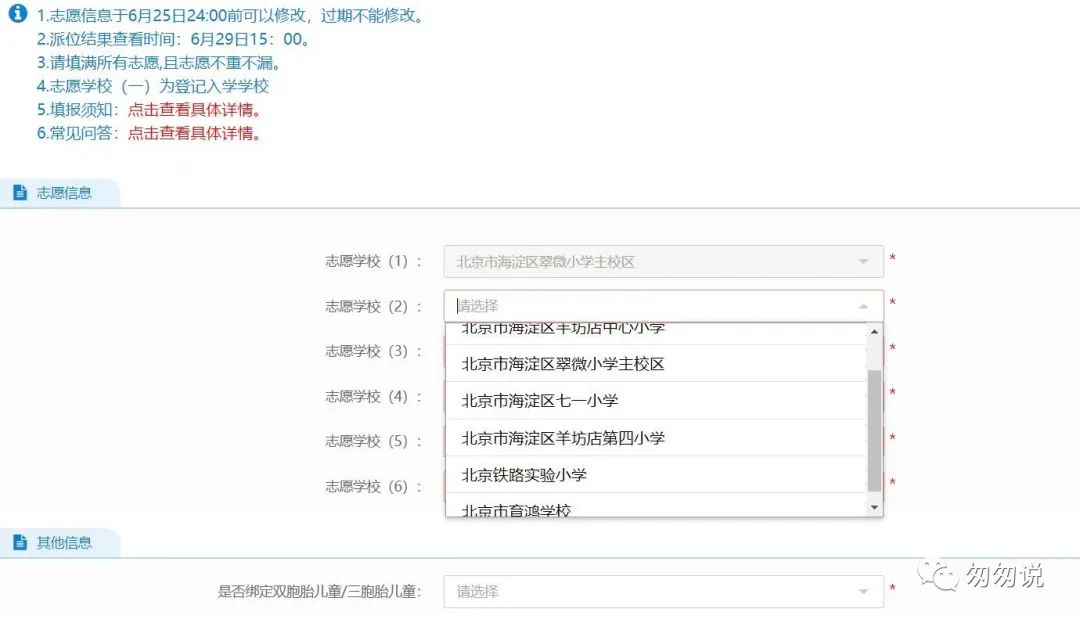
Task: Choose 北京市海淀区七一小学 from the list
Action: point(656,401)
